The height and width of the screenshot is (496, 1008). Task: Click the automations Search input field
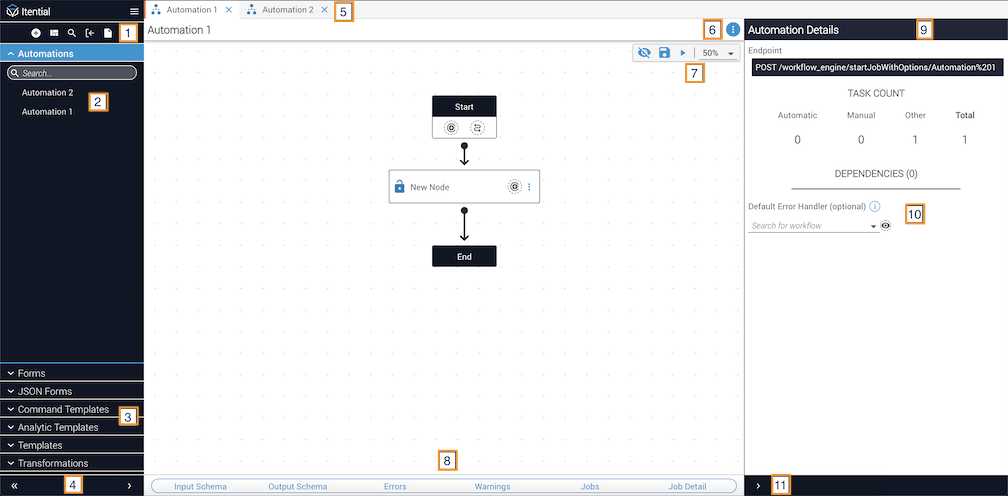(x=72, y=73)
